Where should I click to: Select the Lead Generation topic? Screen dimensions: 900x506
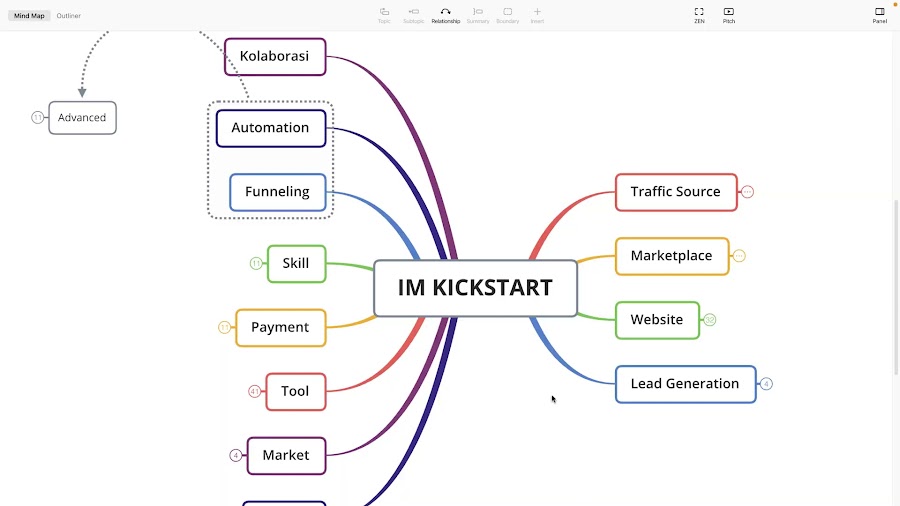click(685, 384)
